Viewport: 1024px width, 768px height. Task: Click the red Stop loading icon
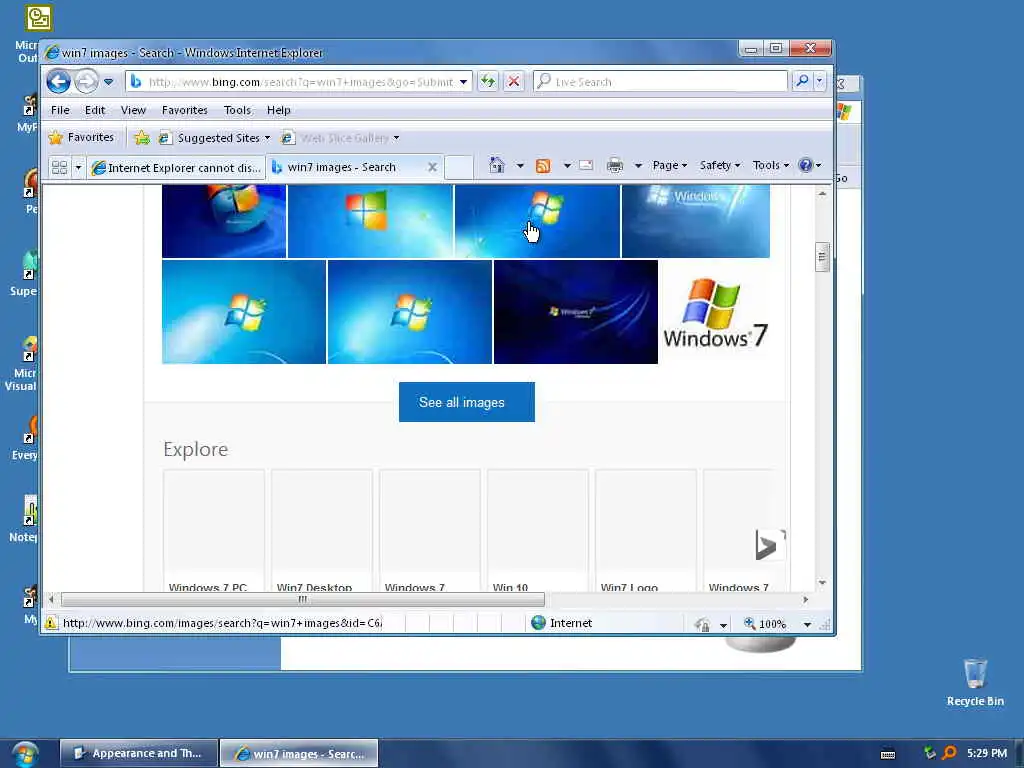click(514, 82)
